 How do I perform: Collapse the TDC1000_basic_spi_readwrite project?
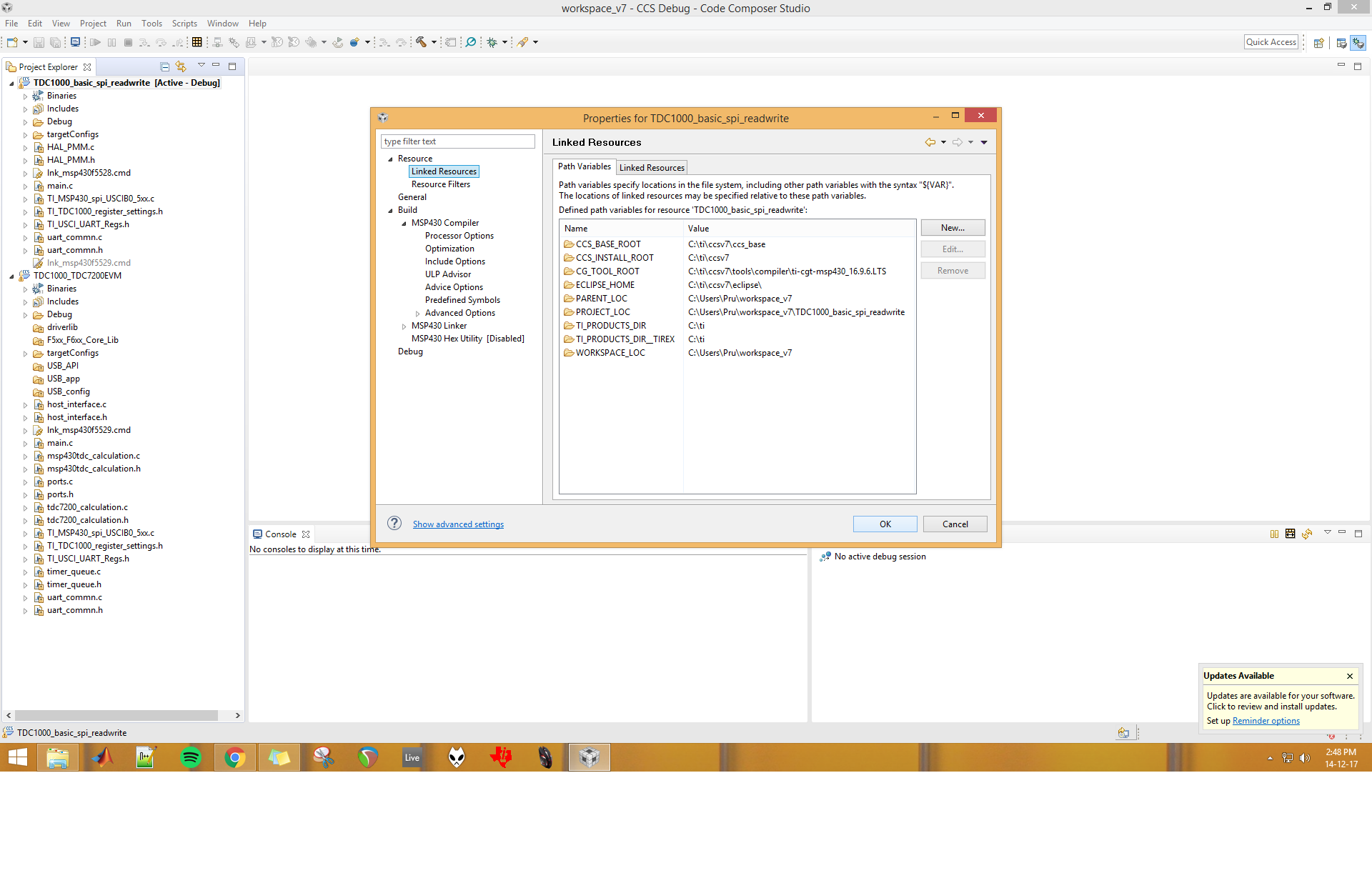[11, 83]
